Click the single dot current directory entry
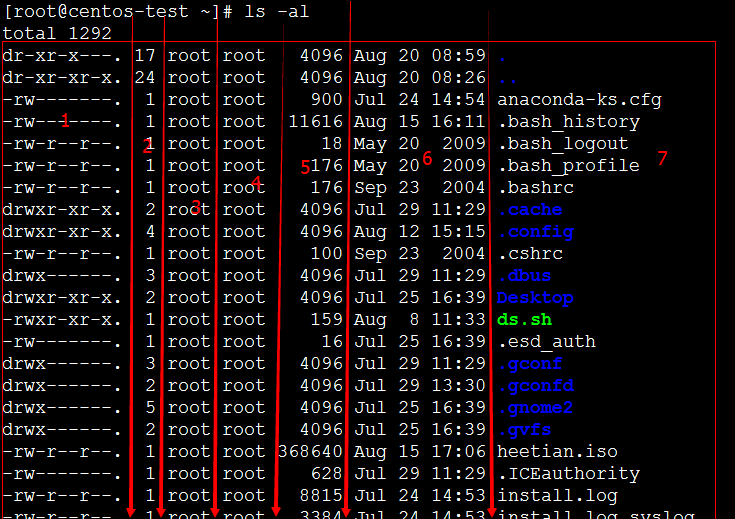Viewport: 735px width, 519px height. [502, 60]
